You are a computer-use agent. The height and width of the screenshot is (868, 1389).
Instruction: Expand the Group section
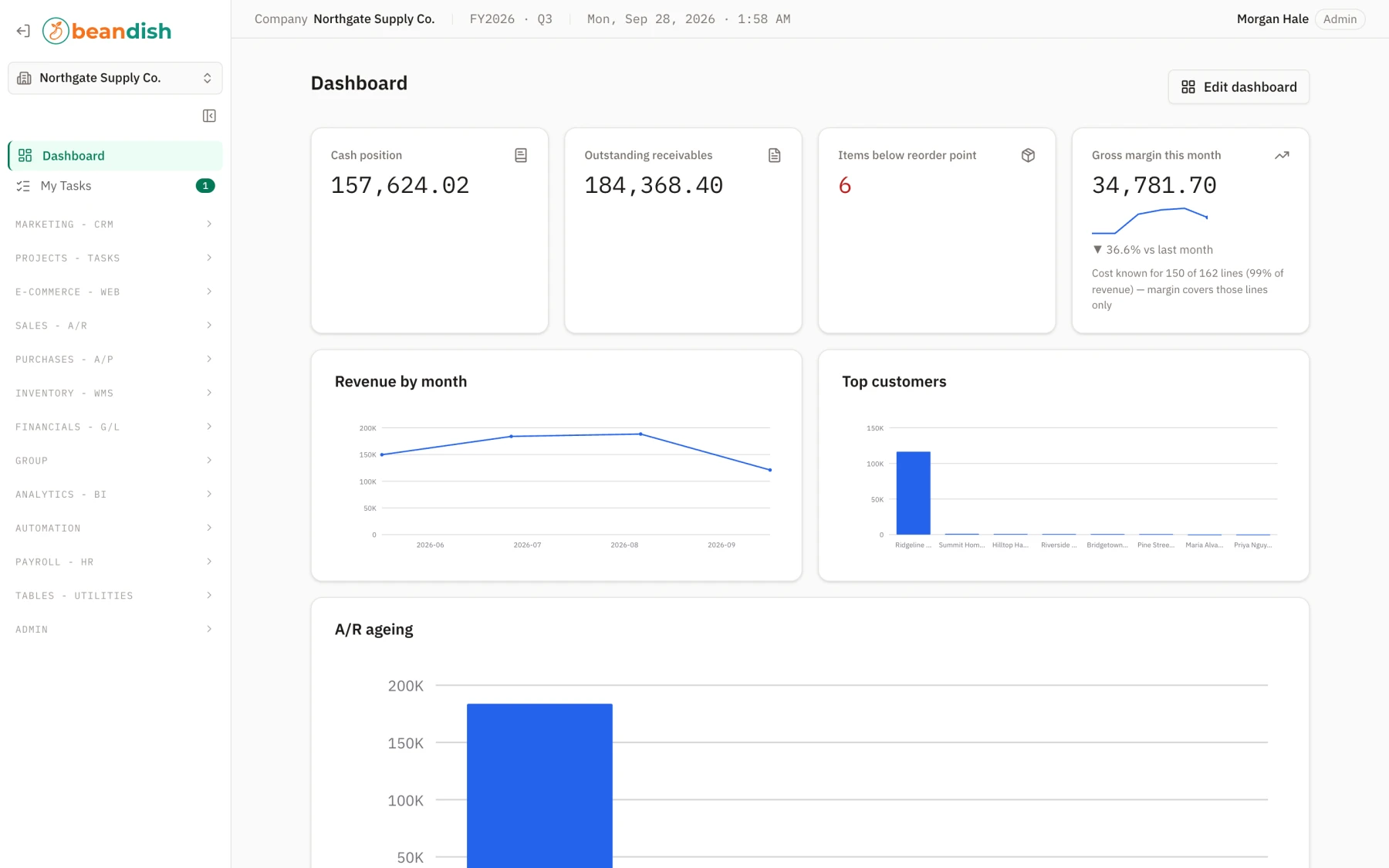tap(115, 461)
